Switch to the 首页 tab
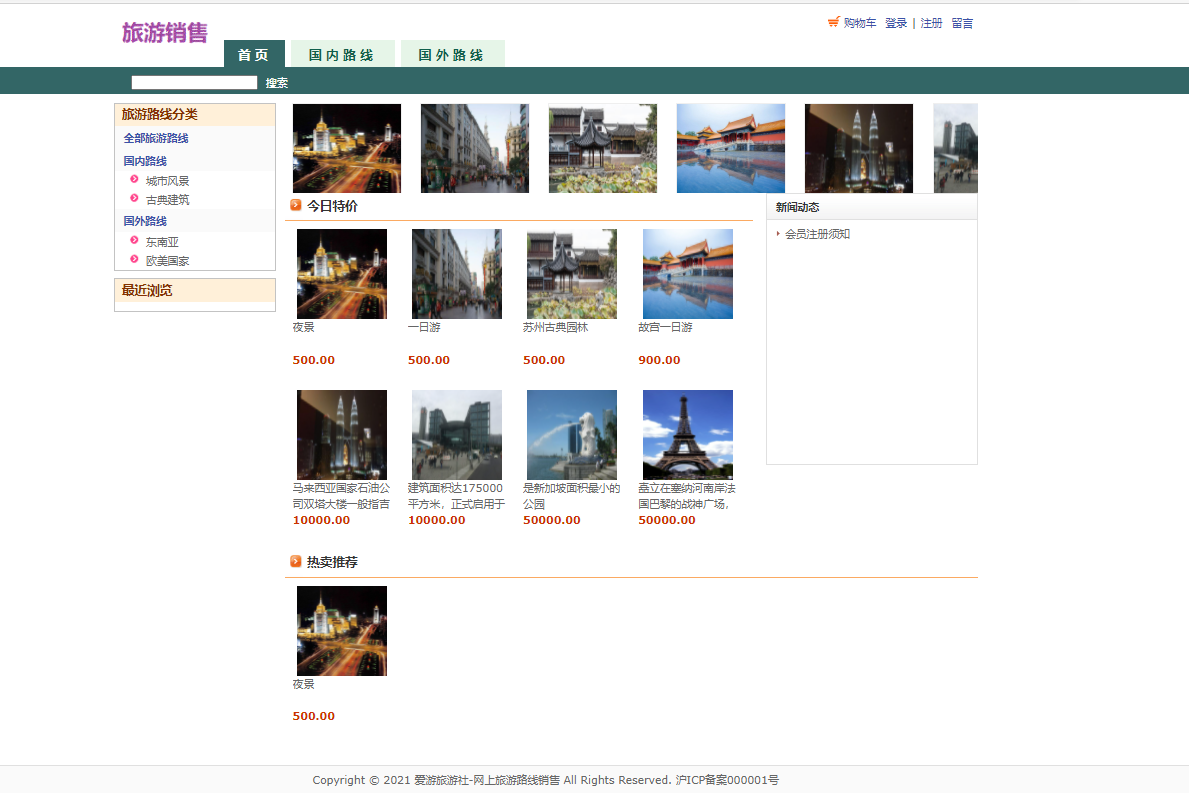This screenshot has height=805, width=1189. coord(253,55)
